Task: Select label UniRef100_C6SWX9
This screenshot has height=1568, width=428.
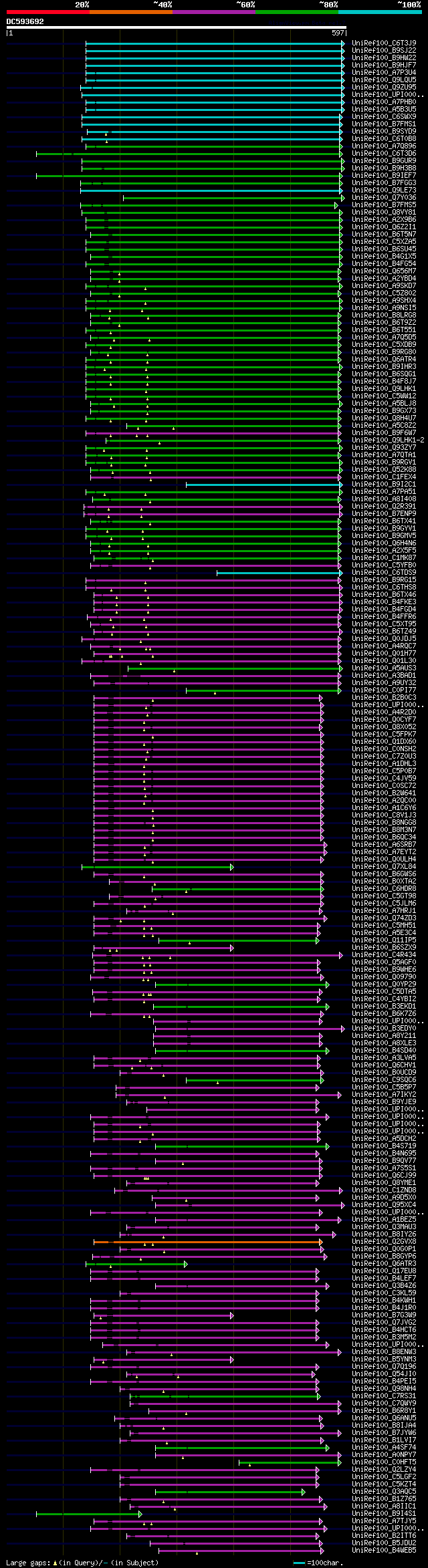Action: [384, 116]
